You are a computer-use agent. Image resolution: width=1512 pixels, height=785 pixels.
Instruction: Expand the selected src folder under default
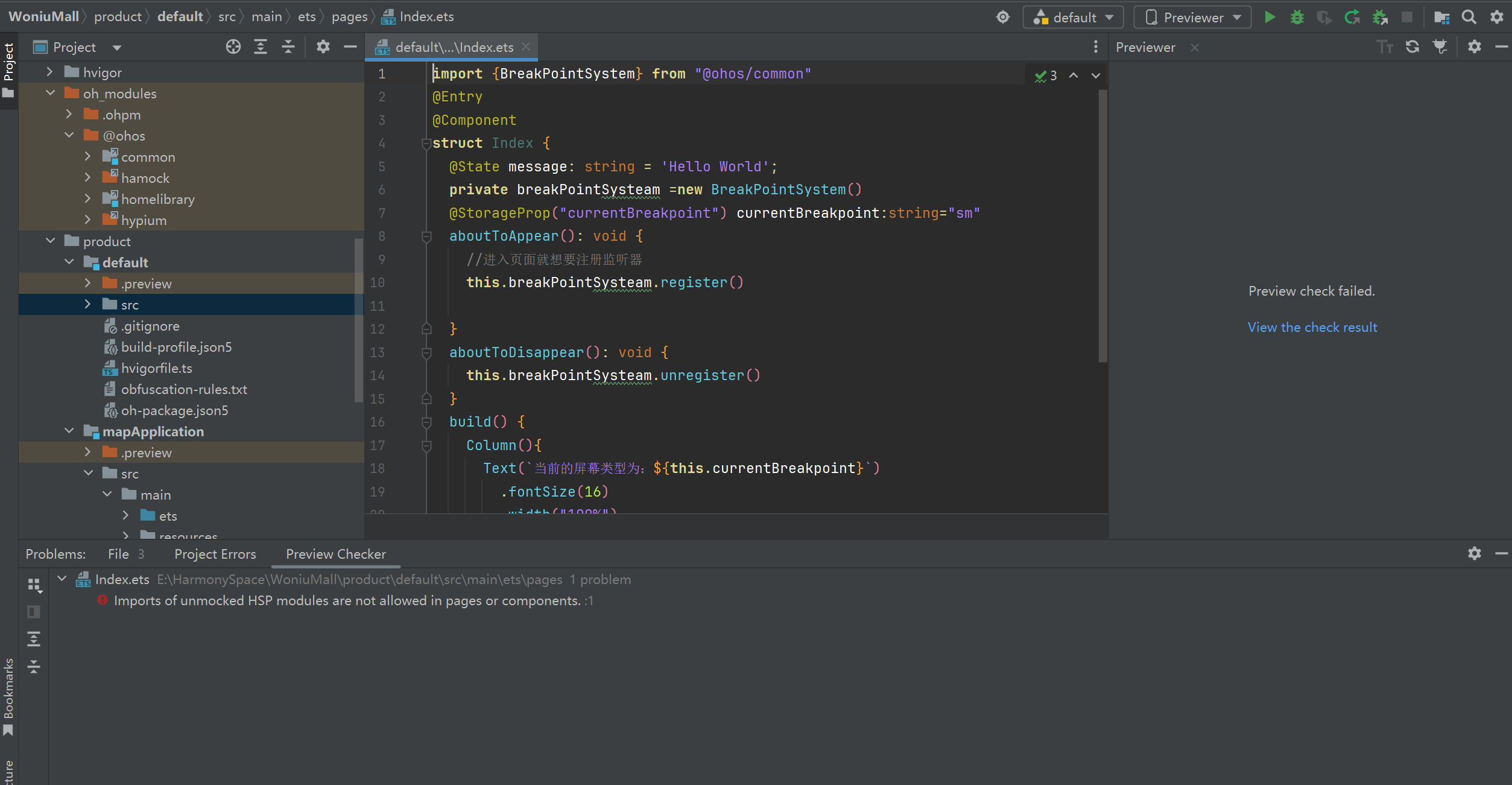[x=87, y=304]
